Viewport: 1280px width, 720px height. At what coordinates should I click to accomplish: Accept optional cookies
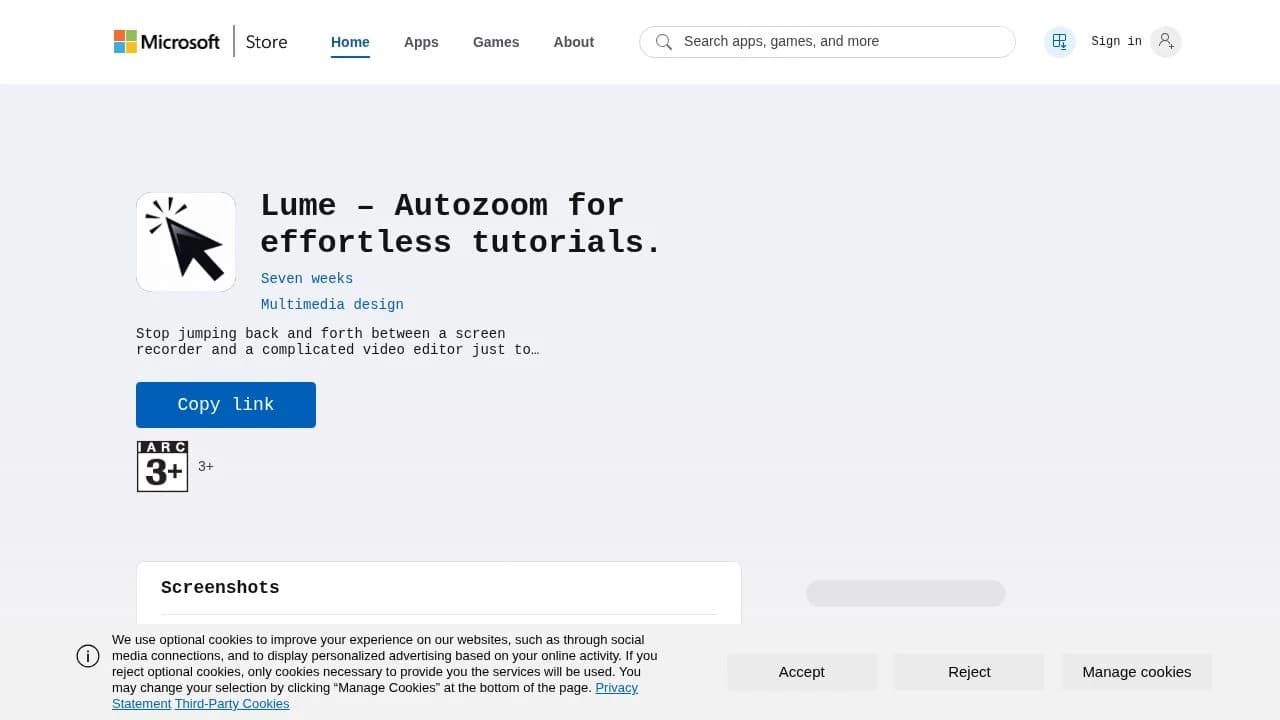click(802, 672)
